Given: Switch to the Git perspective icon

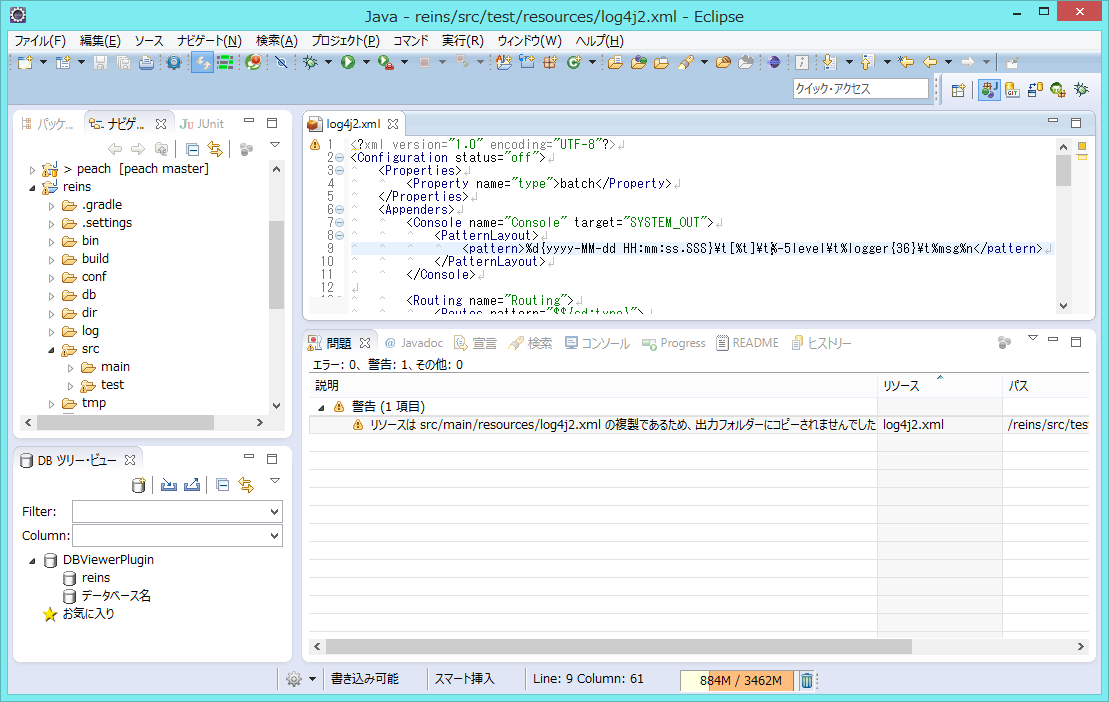Looking at the screenshot, I should tap(1012, 89).
